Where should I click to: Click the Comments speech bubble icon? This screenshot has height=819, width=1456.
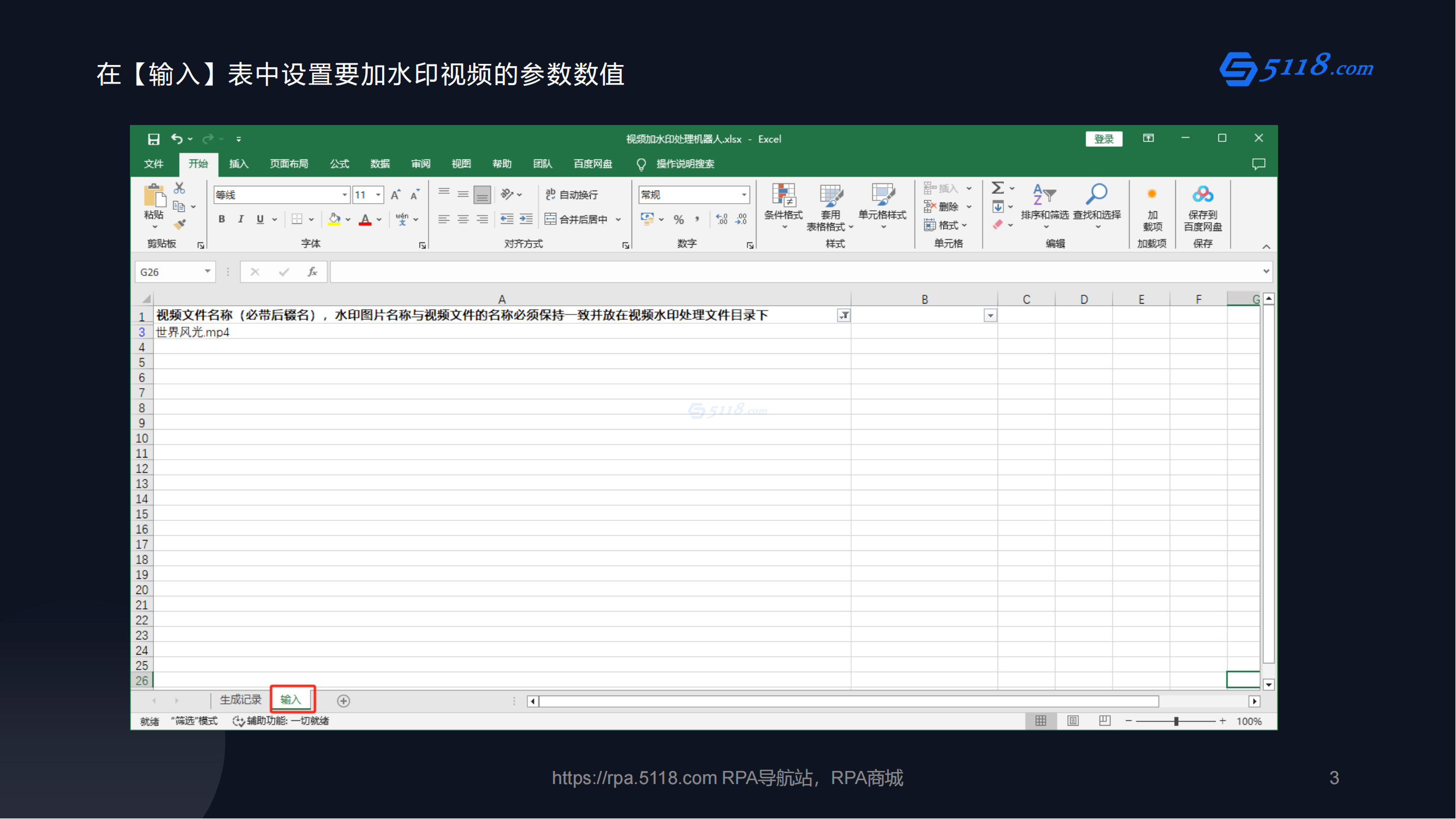(1259, 164)
